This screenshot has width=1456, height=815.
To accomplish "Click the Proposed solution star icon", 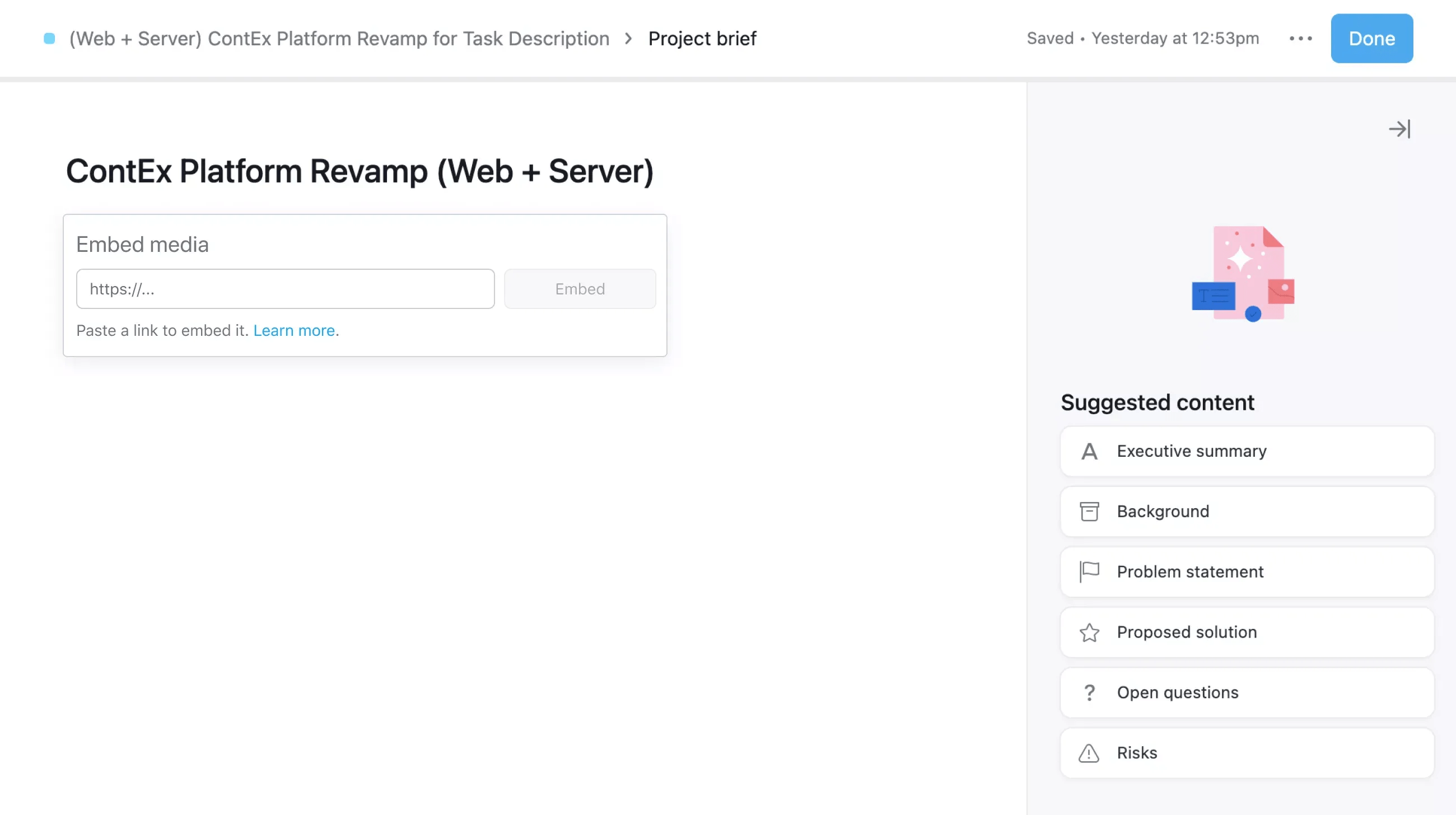I will [x=1089, y=632].
